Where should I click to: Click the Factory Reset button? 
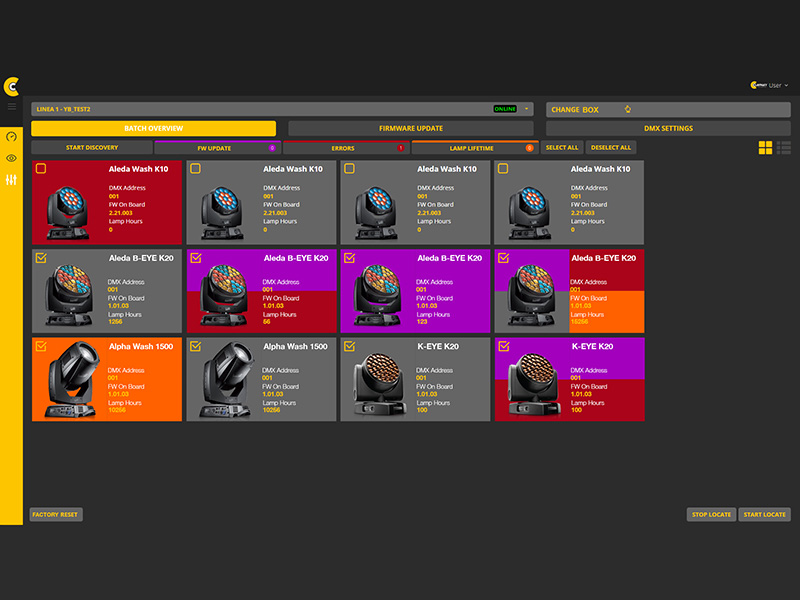coord(55,514)
